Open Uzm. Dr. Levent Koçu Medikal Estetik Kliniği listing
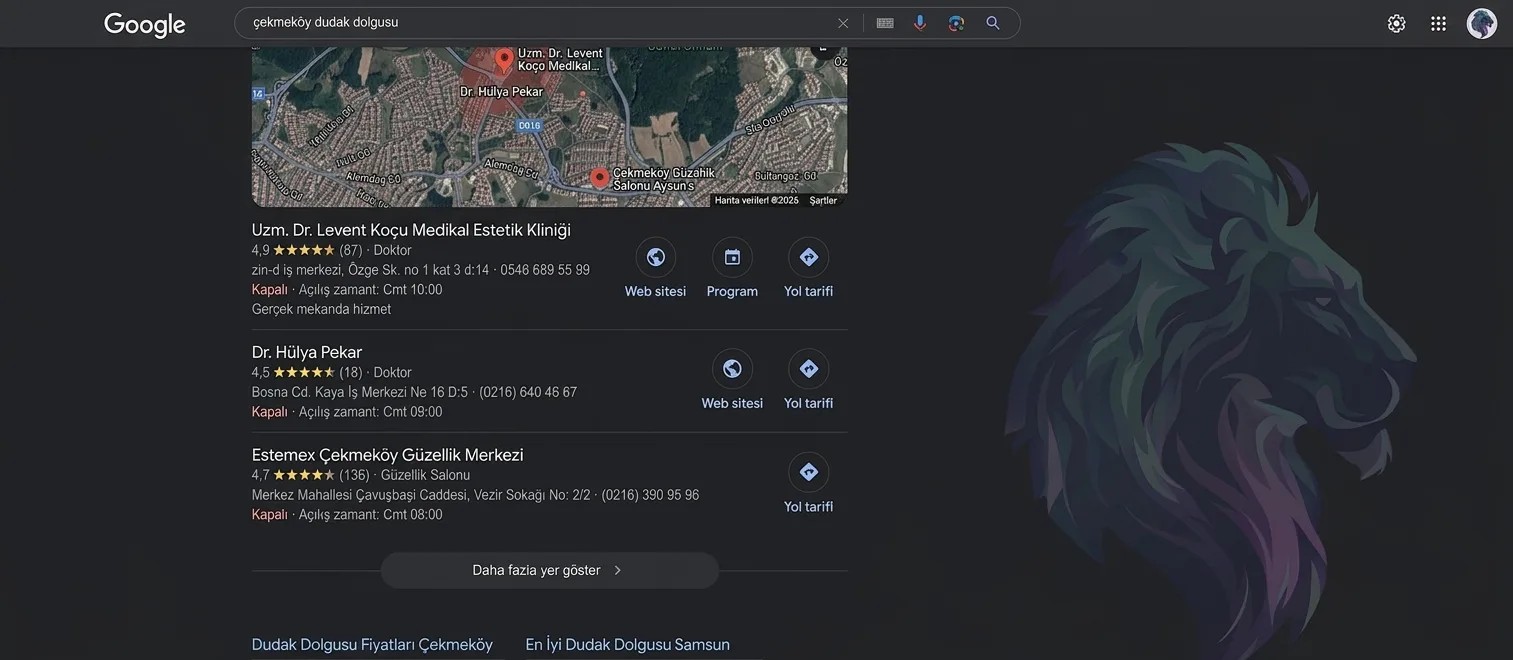Image resolution: width=1513 pixels, height=660 pixels. tap(411, 230)
